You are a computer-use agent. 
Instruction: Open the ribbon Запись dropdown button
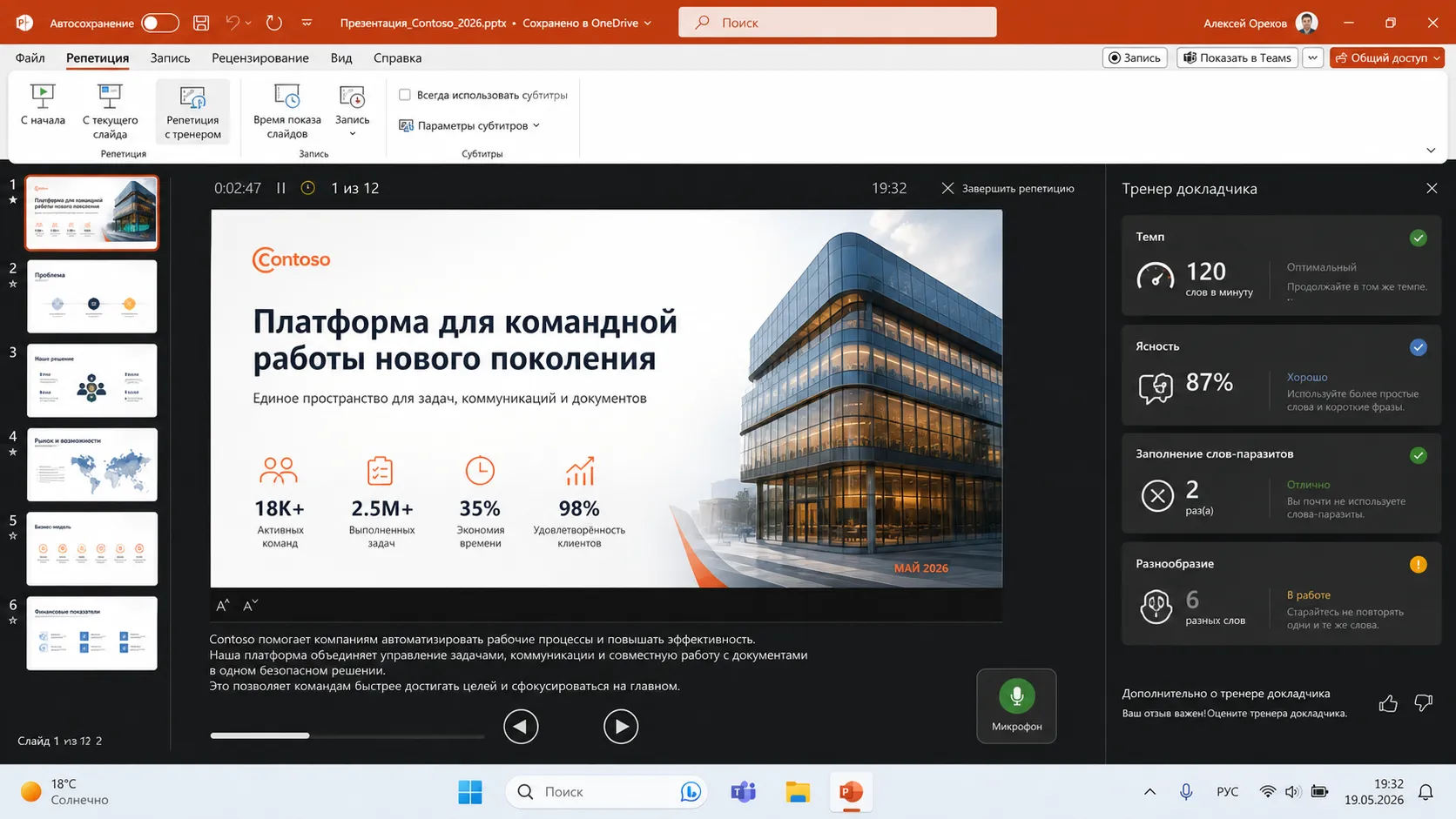(x=352, y=111)
